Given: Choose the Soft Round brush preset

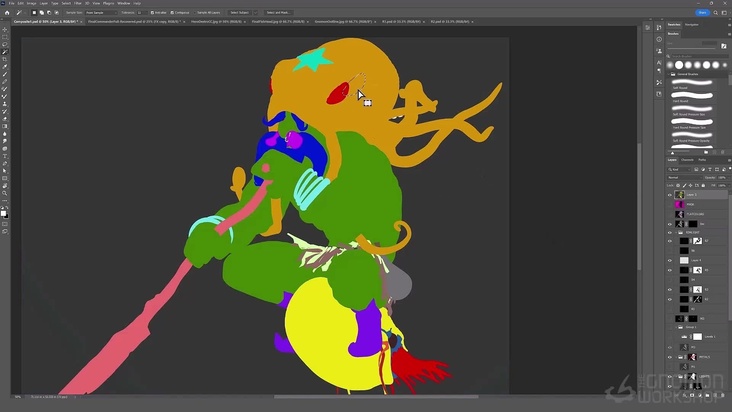Looking at the screenshot, I should tap(692, 84).
